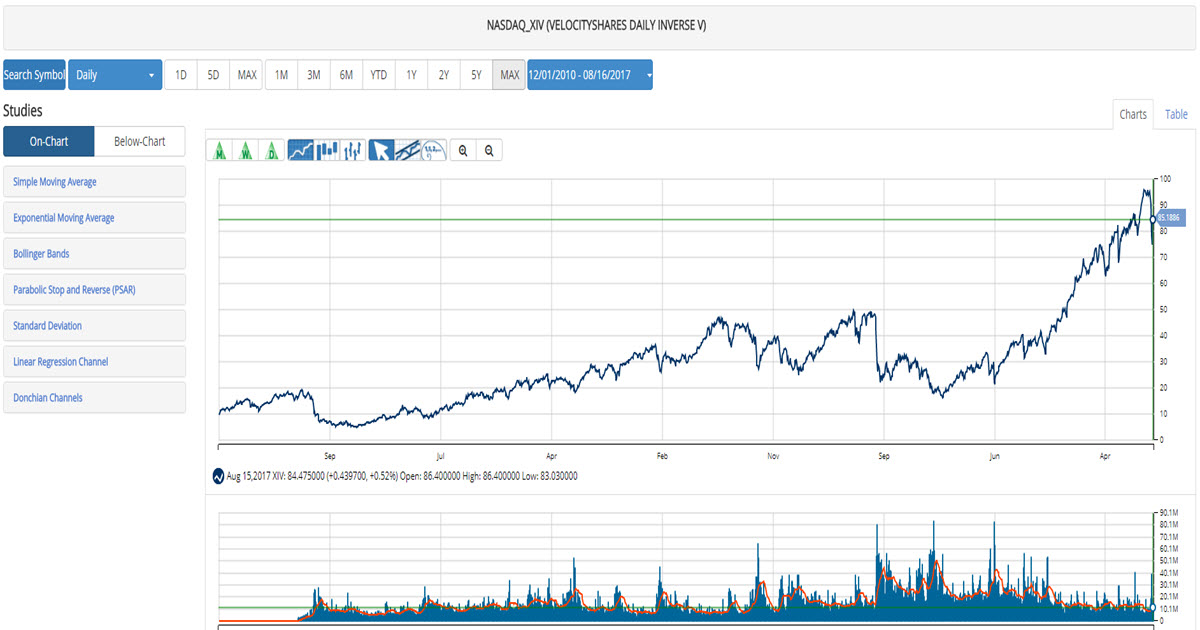
Task: Switch to the Charts tab
Action: pos(1133,114)
